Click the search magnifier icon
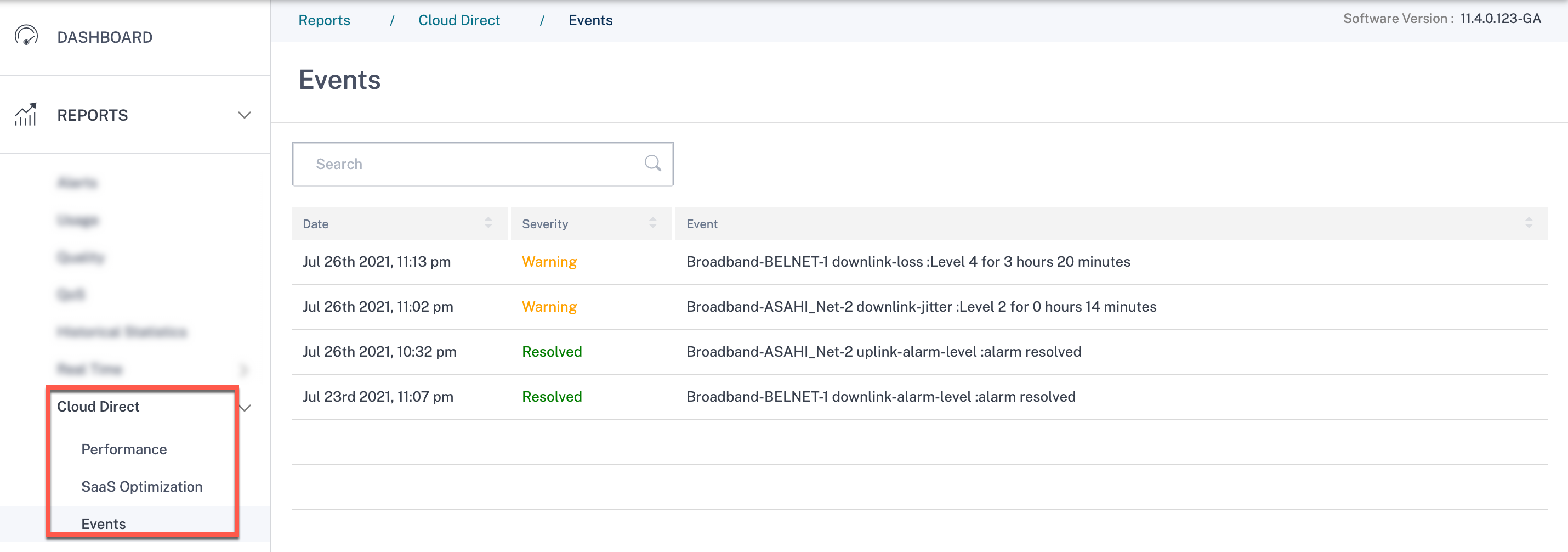This screenshot has width=1568, height=552. 652,164
